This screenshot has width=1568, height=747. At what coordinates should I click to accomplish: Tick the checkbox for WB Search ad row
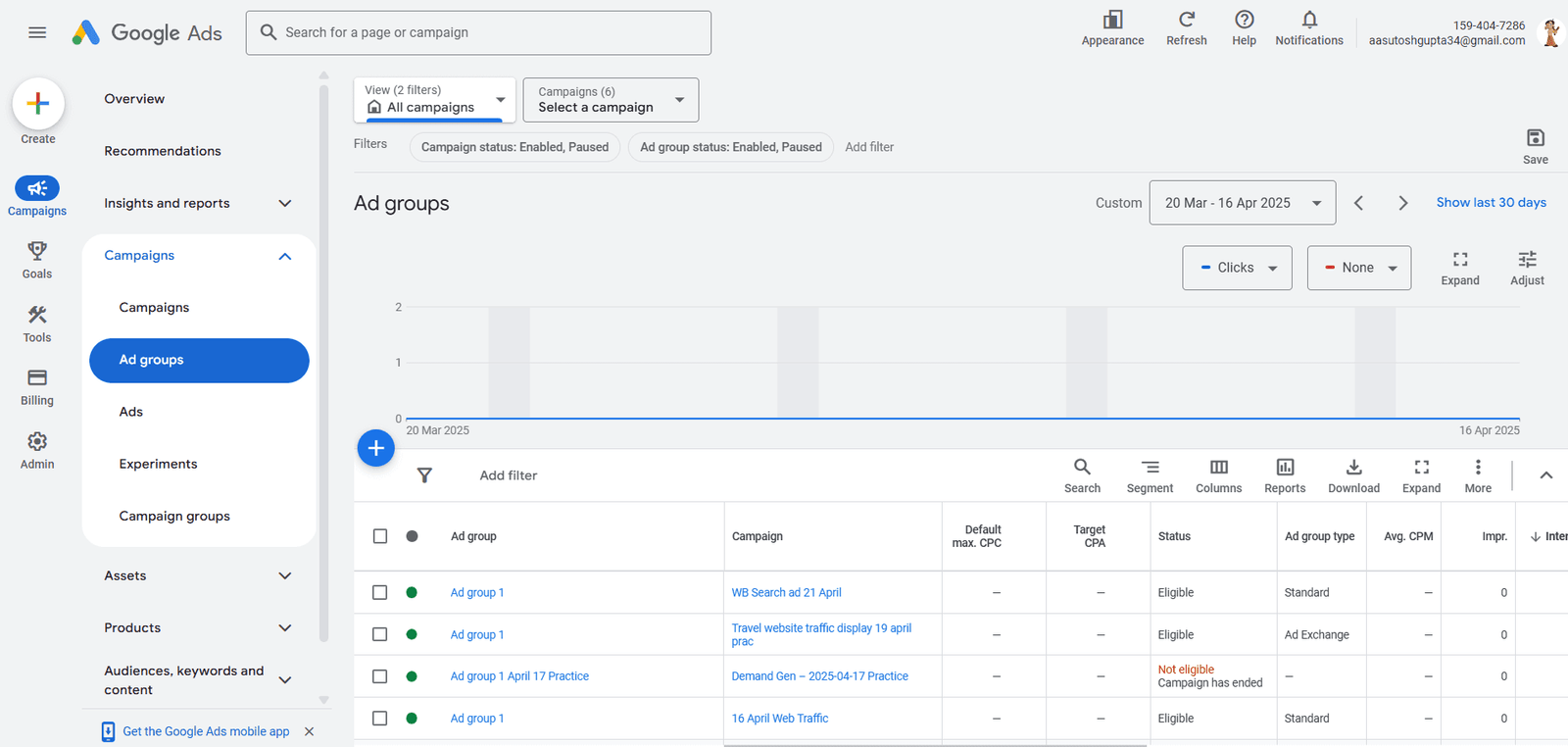pos(380,592)
